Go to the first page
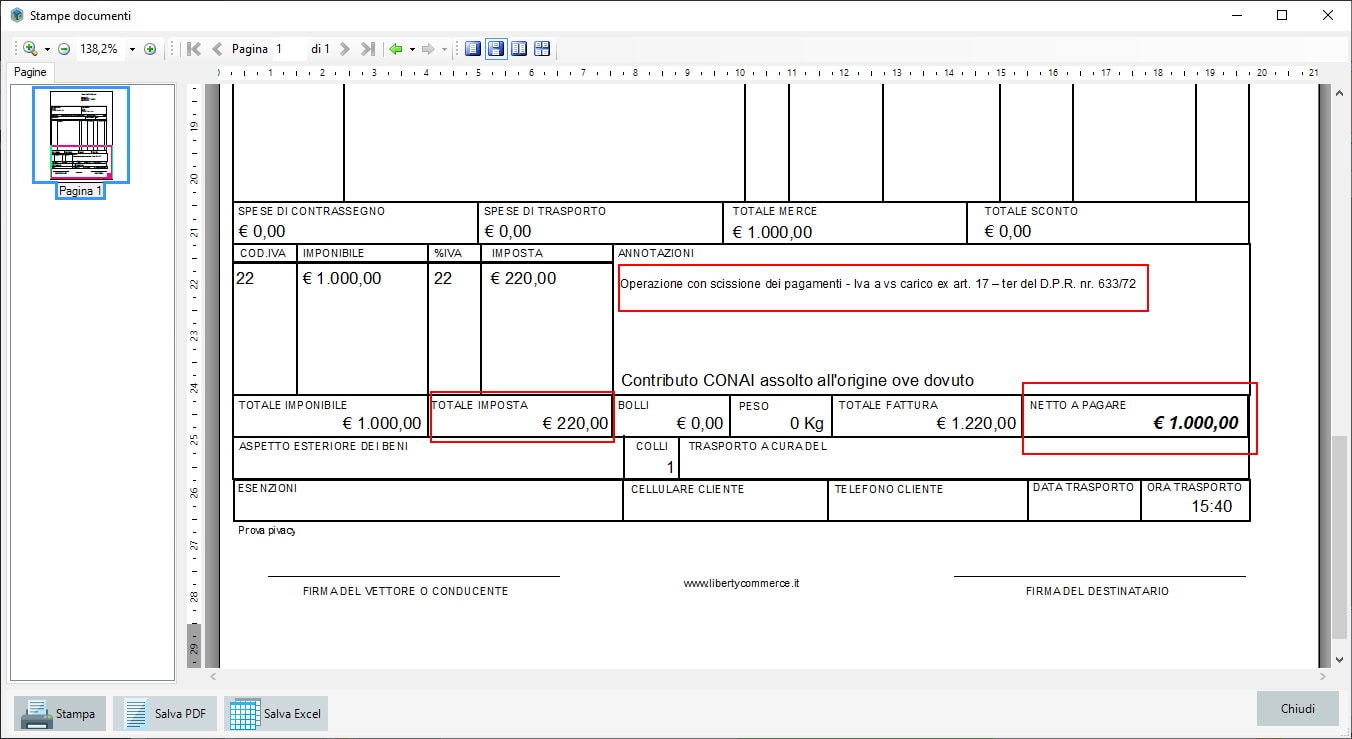1352x739 pixels. click(x=194, y=49)
